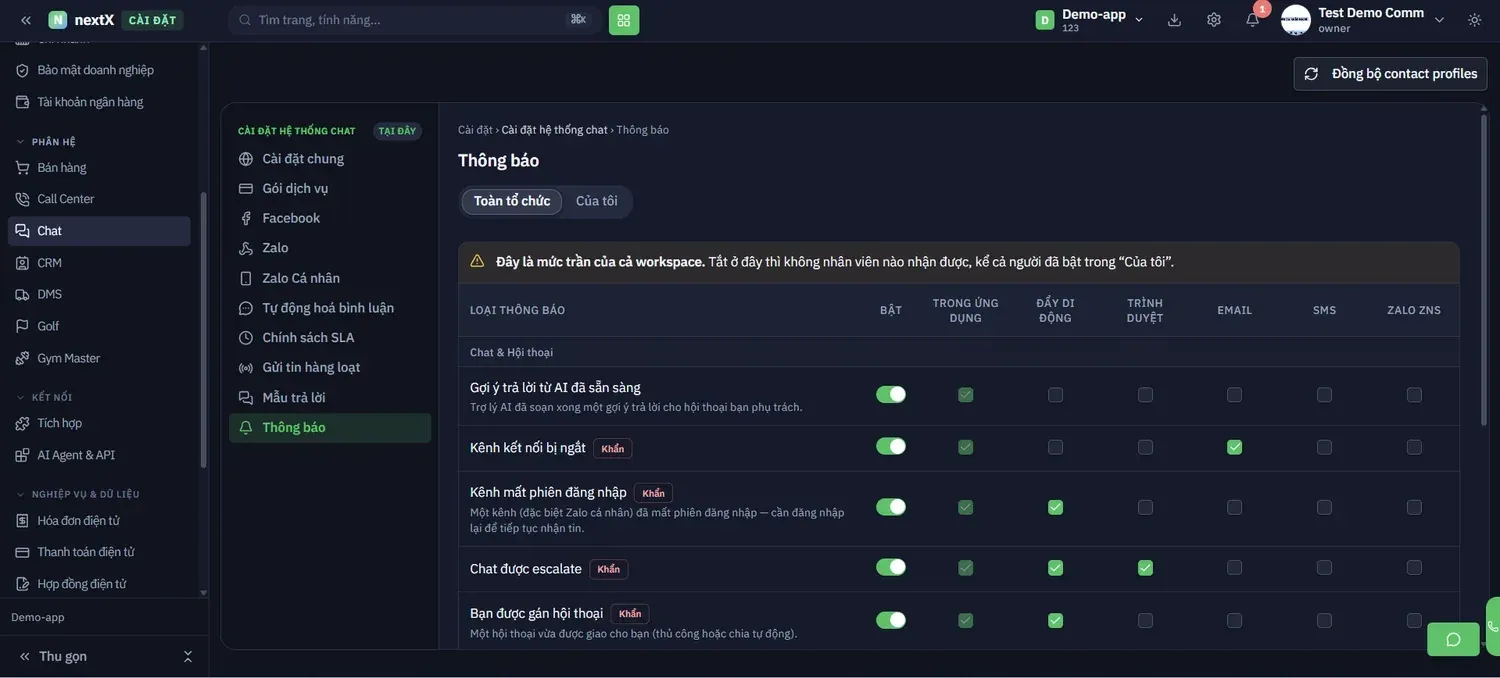This screenshot has width=1500, height=678.
Task: Toggle Bật switch for Gợi ý trả lời từ AI
Action: coord(891,394)
